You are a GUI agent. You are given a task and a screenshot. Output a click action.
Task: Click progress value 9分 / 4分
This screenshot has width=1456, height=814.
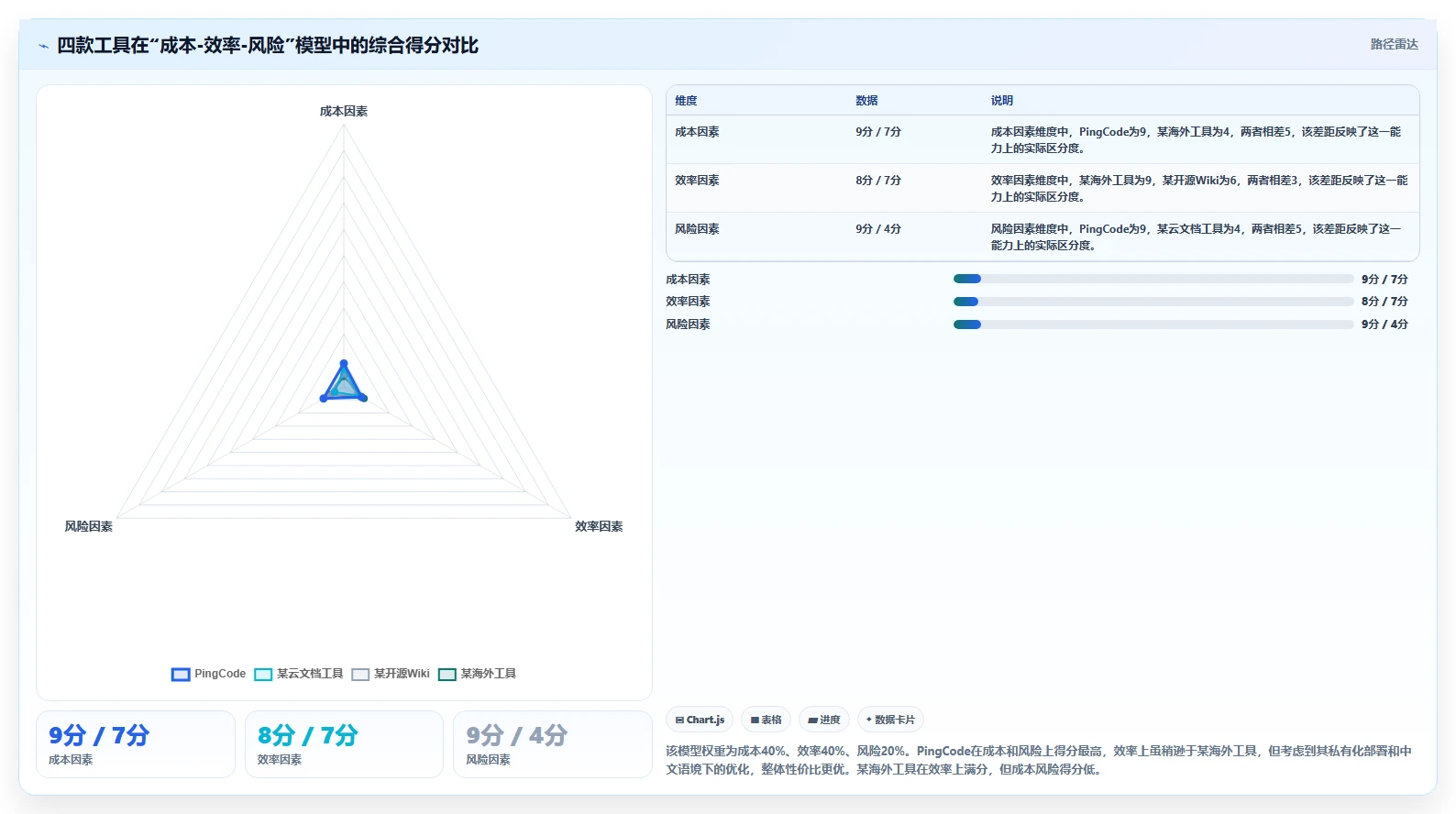click(1384, 324)
